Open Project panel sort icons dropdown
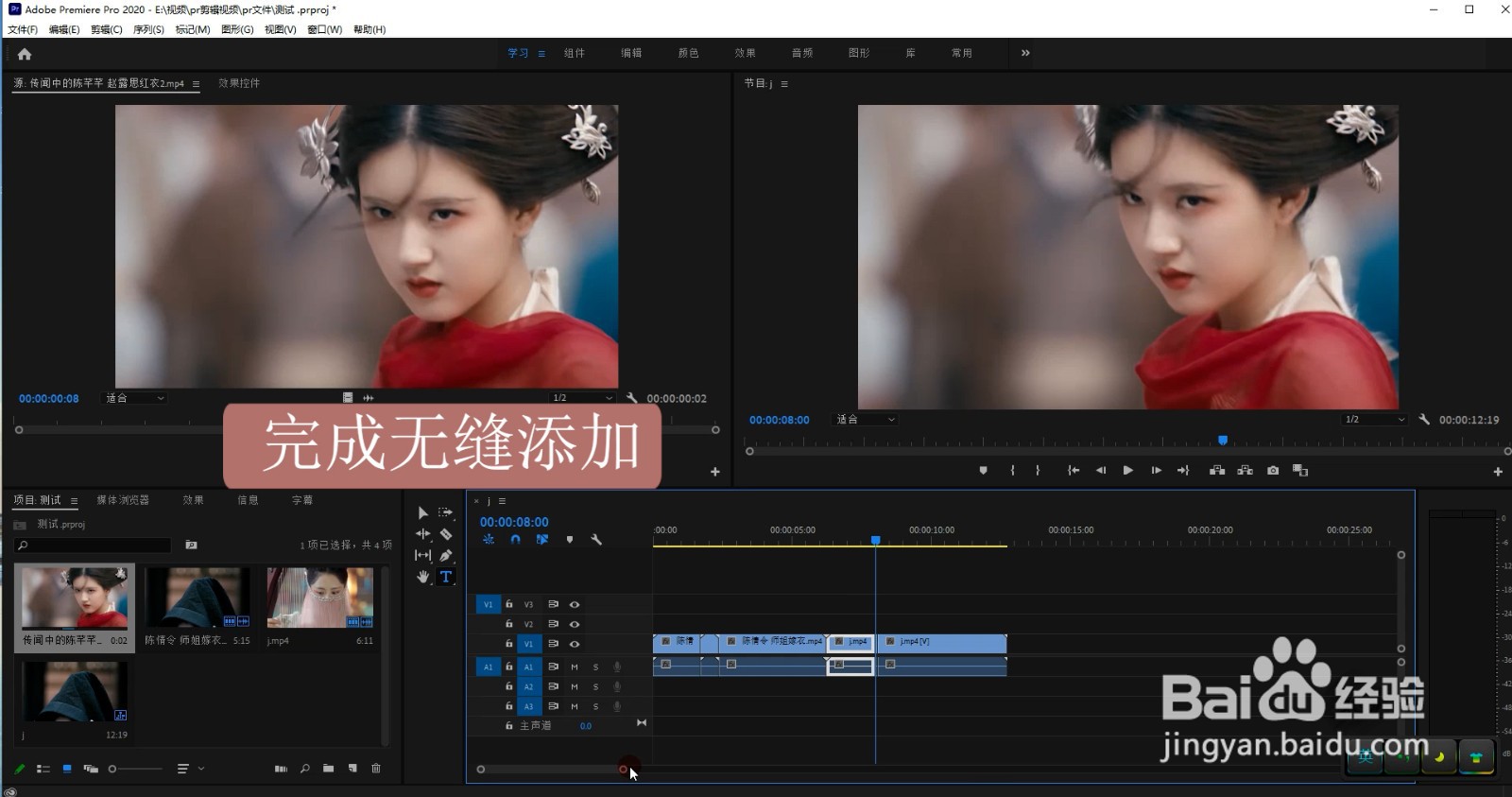The height and width of the screenshot is (797, 1512). 190,769
